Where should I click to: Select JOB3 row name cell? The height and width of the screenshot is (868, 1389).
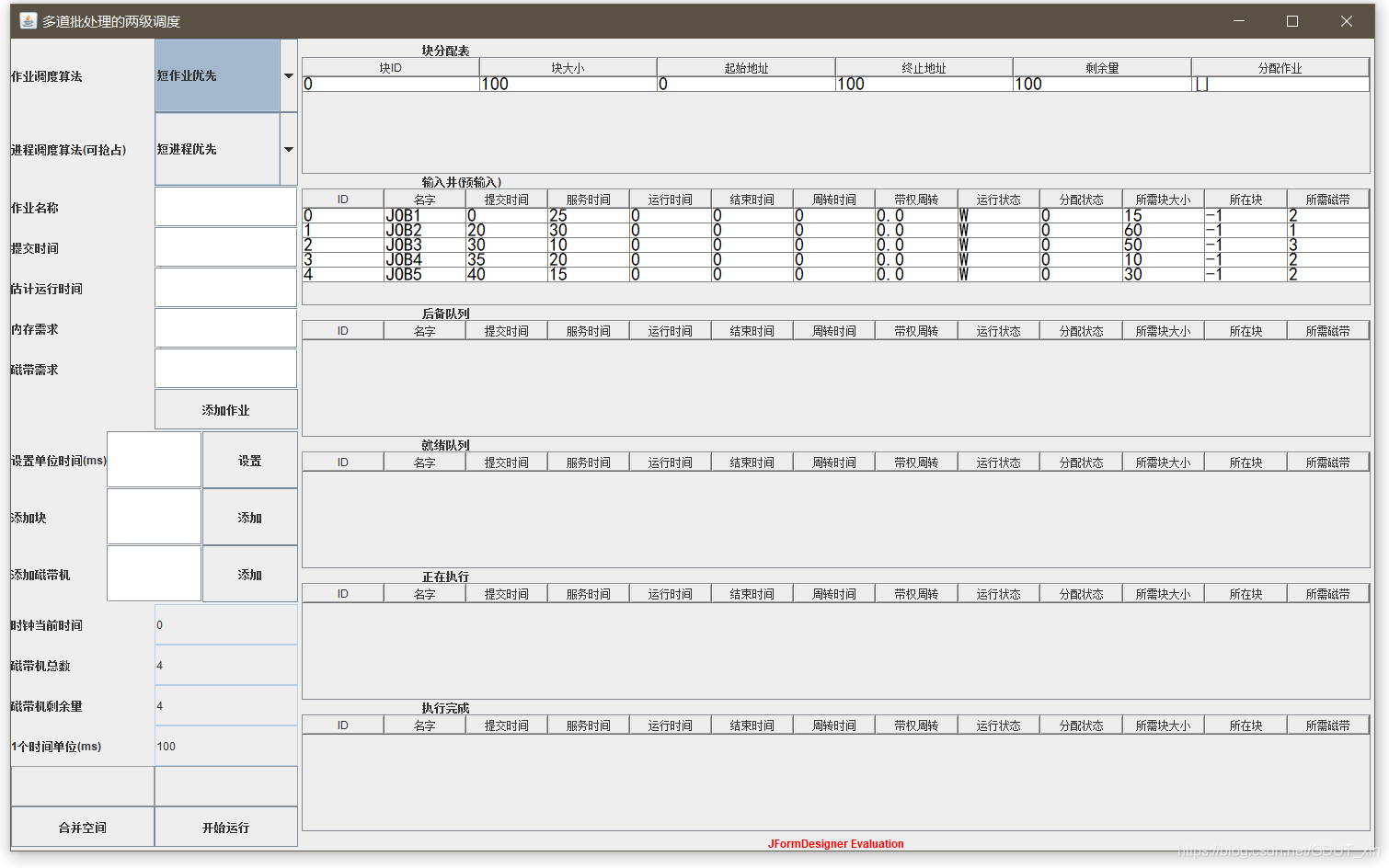click(425, 245)
